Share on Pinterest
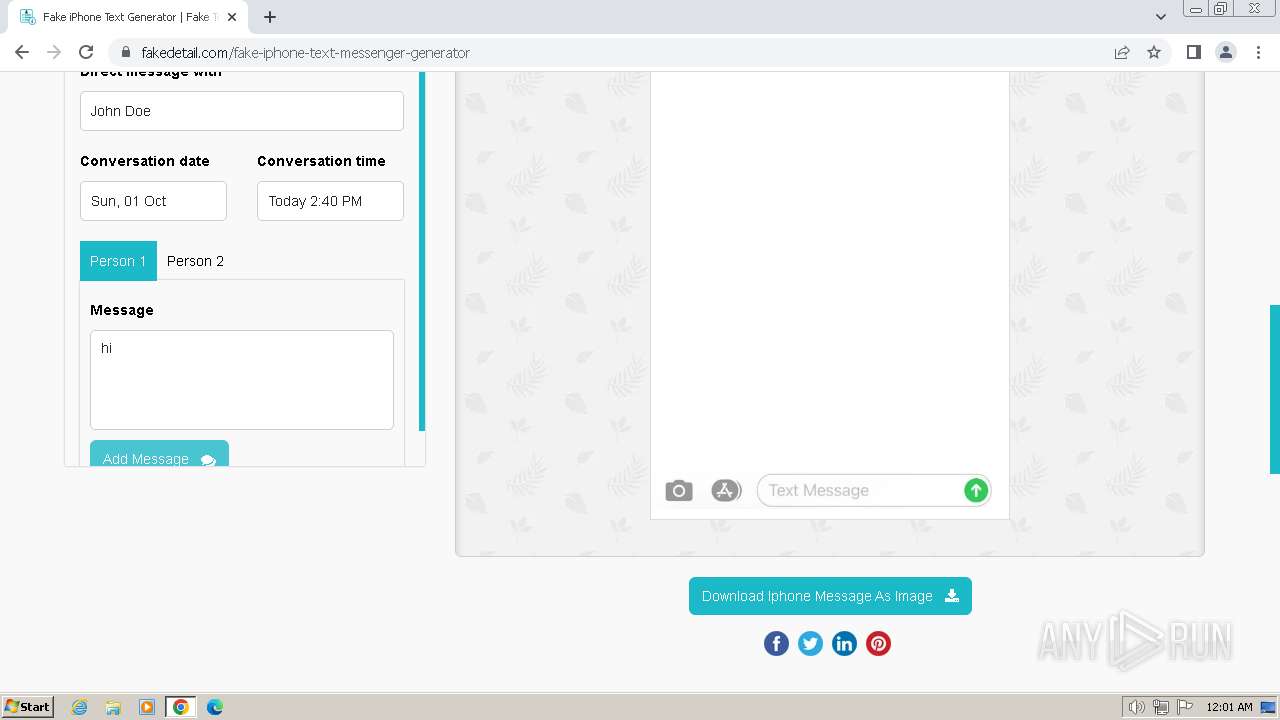The image size is (1280, 720). 878,643
